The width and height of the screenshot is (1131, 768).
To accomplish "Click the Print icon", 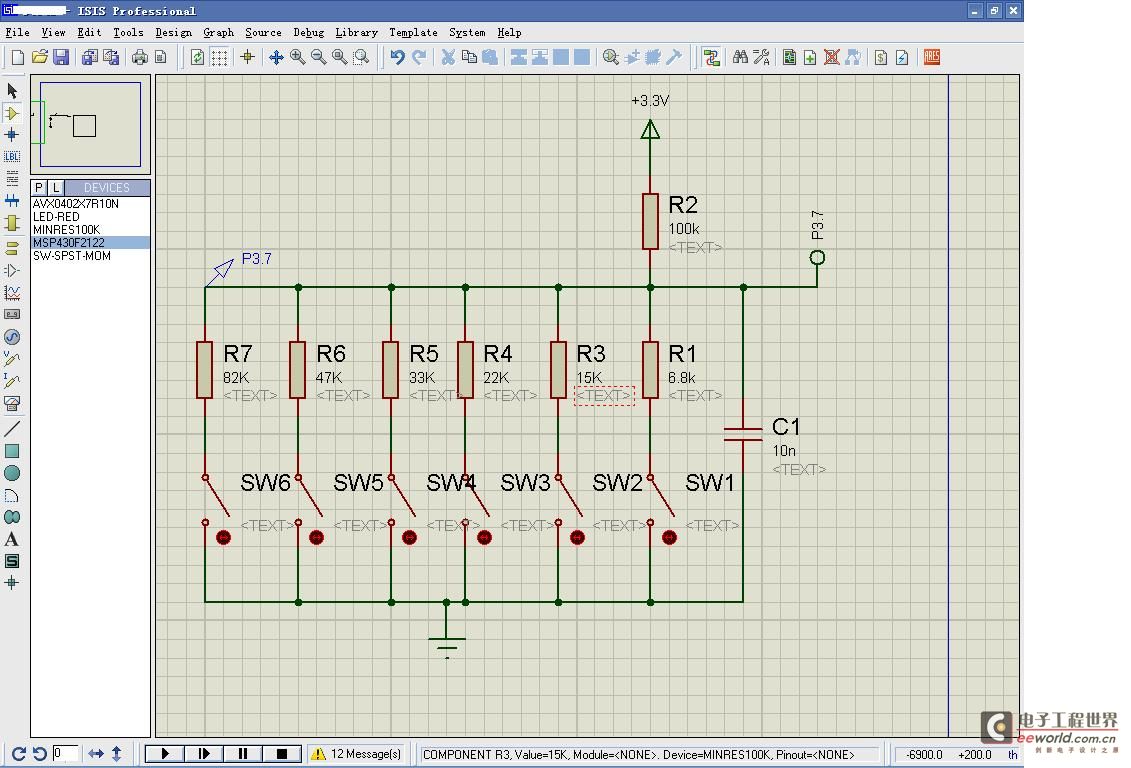I will click(140, 57).
